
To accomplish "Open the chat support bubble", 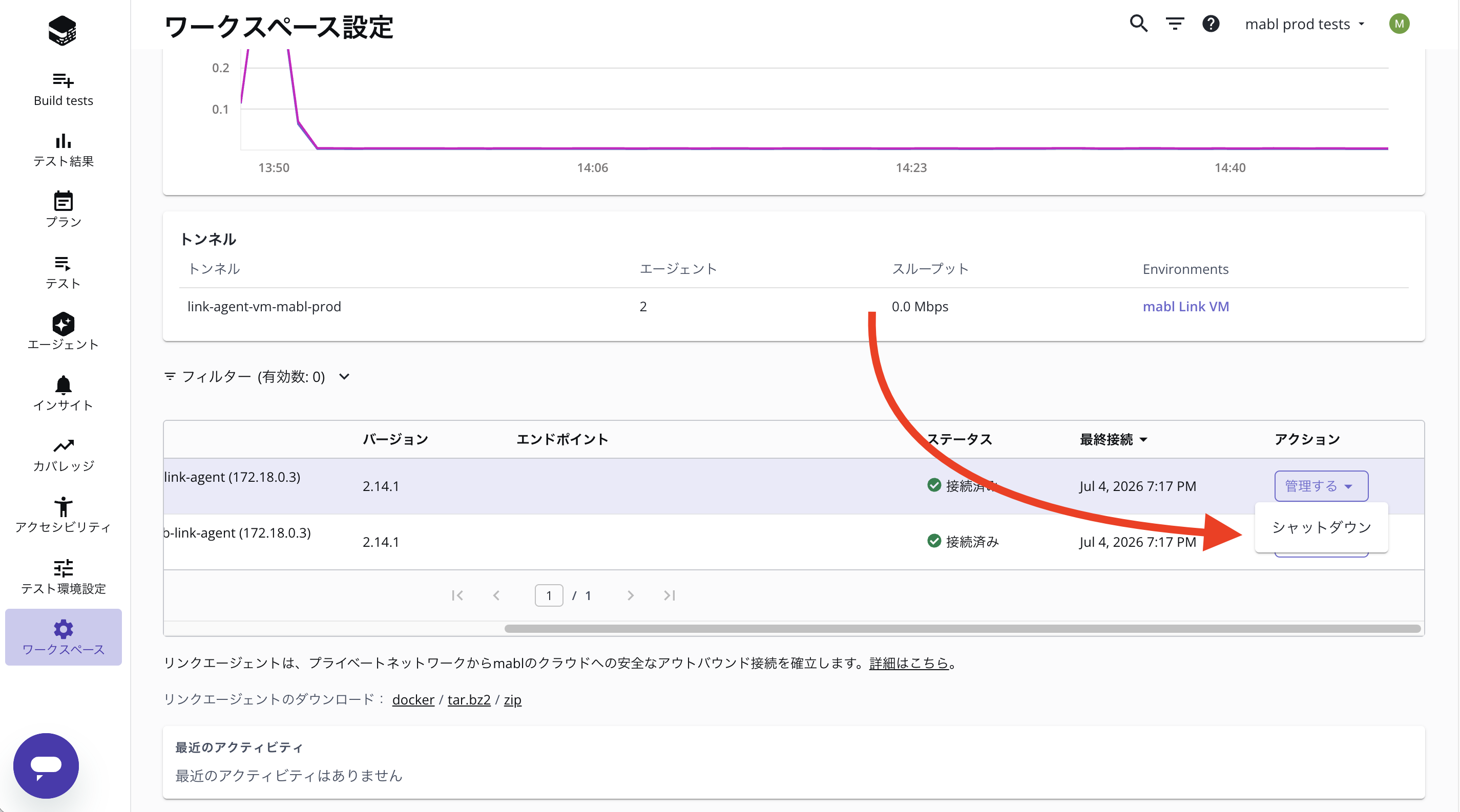I will point(46,765).
